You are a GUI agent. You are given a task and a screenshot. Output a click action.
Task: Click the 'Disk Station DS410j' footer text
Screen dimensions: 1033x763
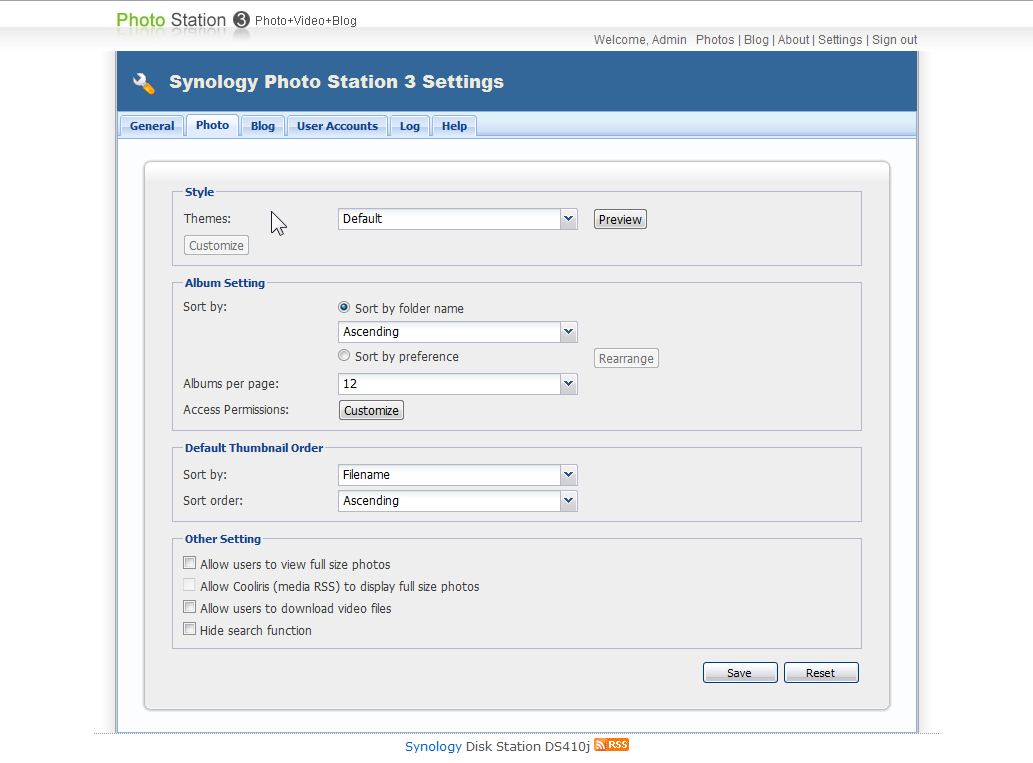[528, 746]
